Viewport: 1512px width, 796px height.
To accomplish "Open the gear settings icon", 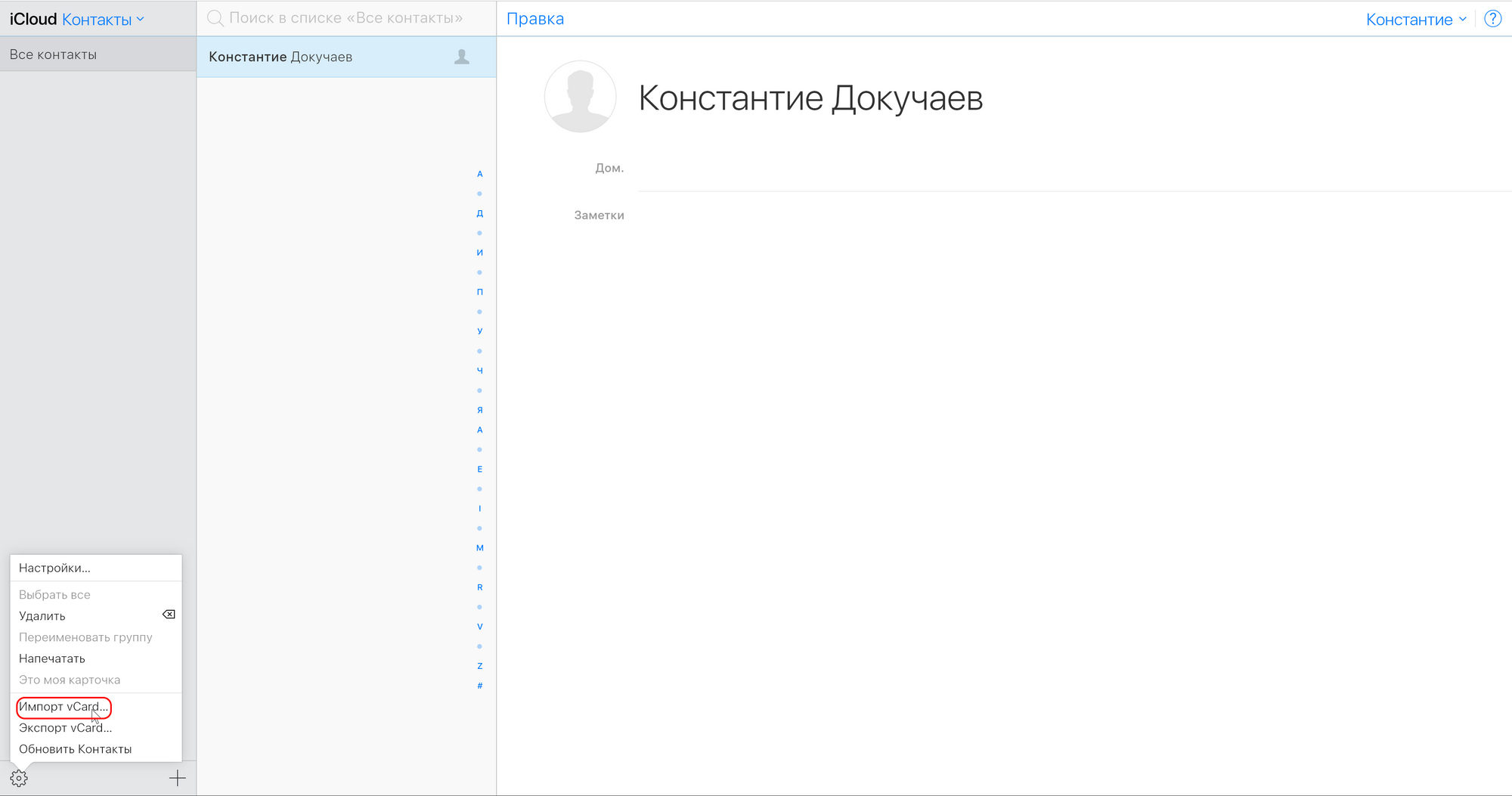I will [19, 778].
